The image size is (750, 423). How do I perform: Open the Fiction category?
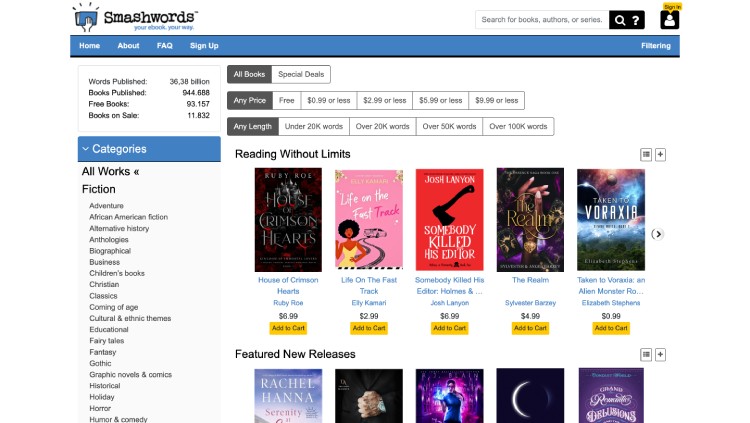click(99, 189)
